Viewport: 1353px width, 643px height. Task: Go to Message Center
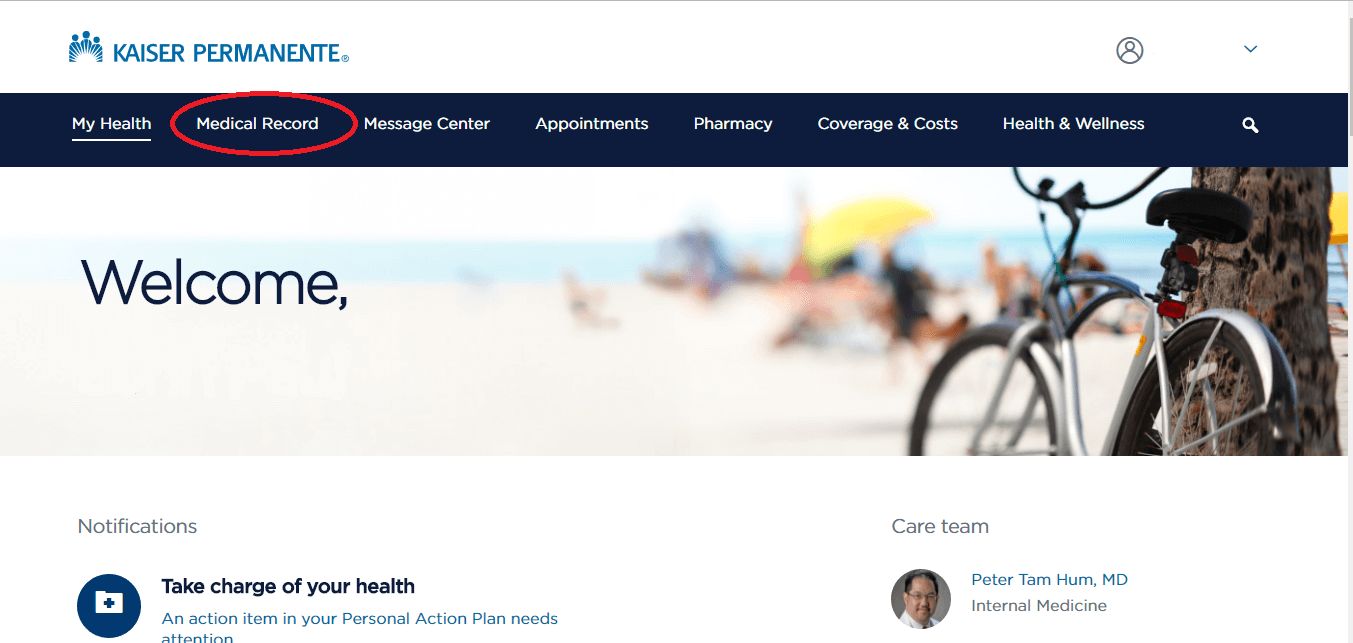(427, 124)
